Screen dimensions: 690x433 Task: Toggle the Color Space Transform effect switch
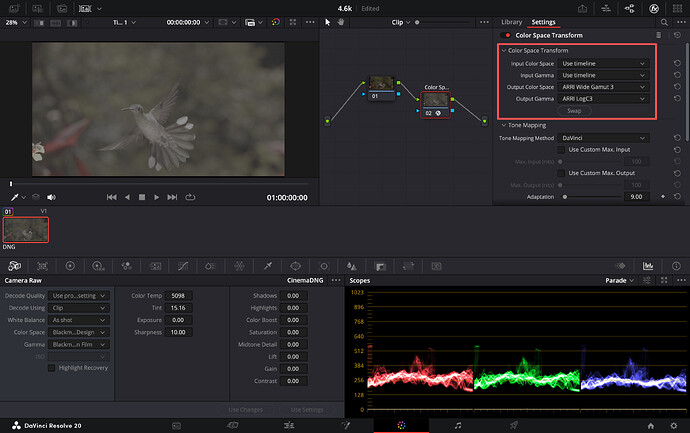pos(506,35)
